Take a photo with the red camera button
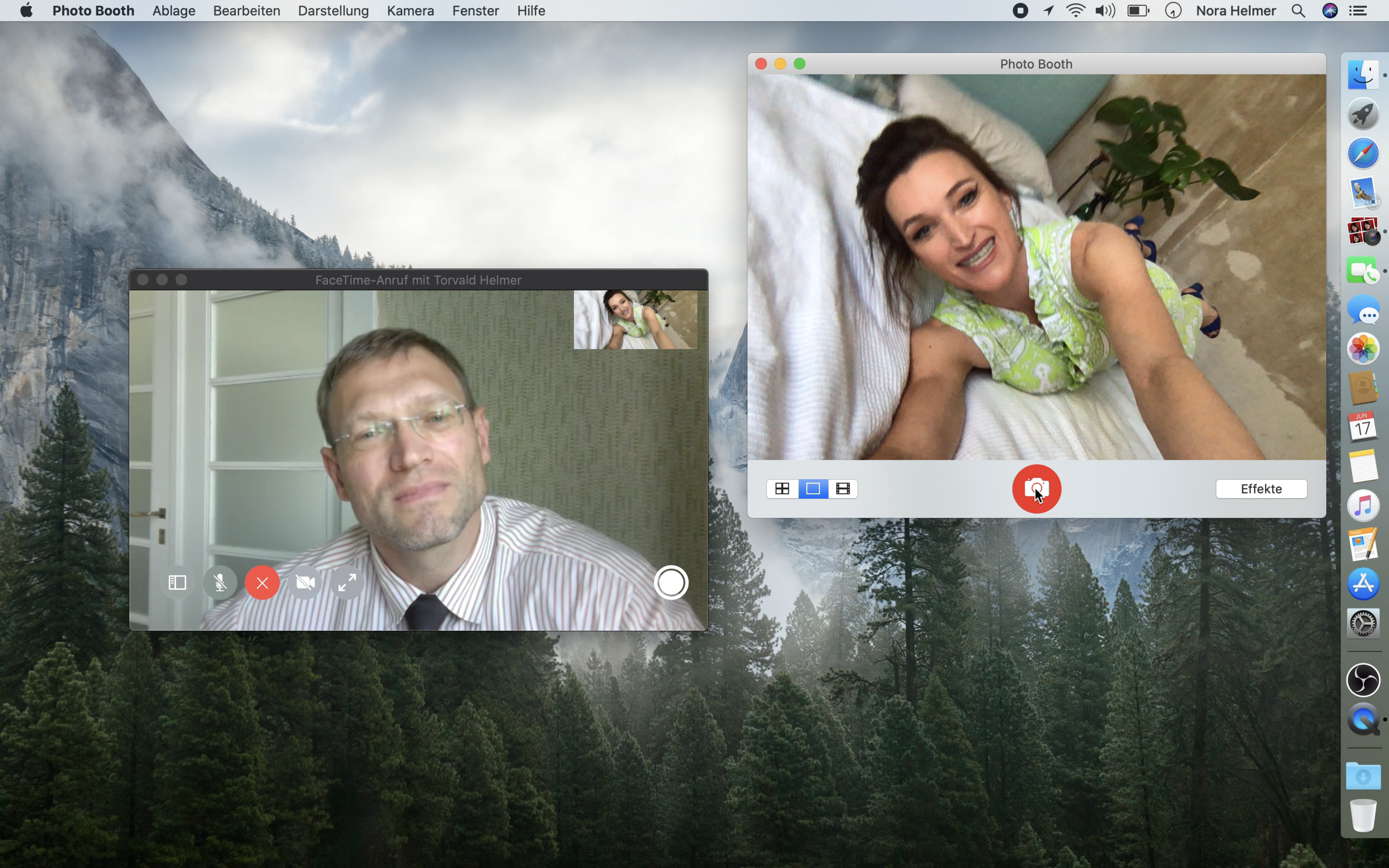 pyautogui.click(x=1036, y=489)
